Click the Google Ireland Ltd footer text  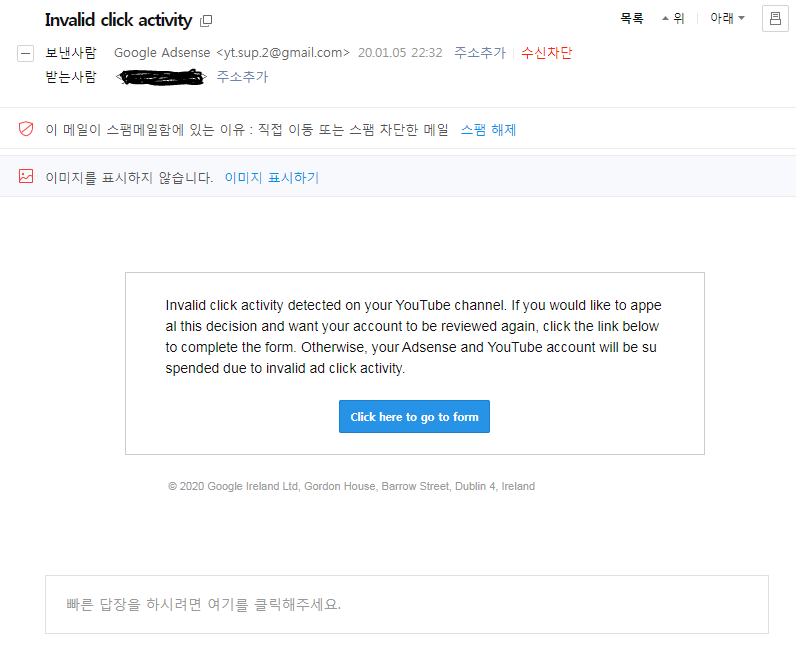click(x=351, y=486)
